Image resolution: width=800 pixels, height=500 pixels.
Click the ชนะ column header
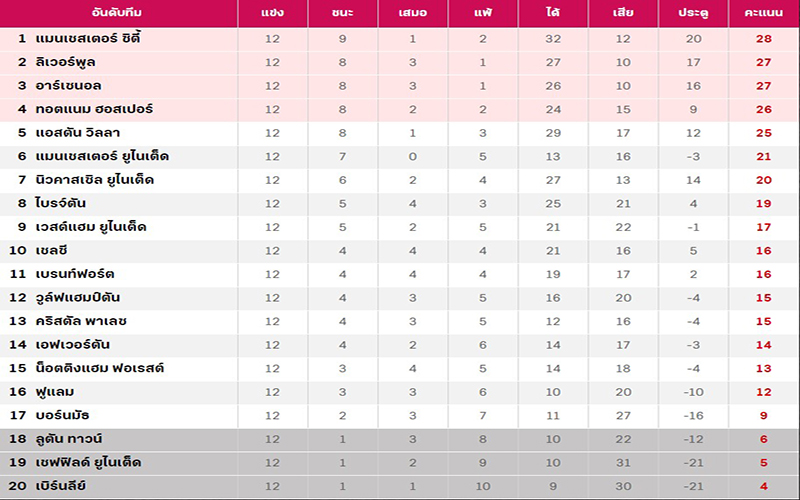pos(342,13)
